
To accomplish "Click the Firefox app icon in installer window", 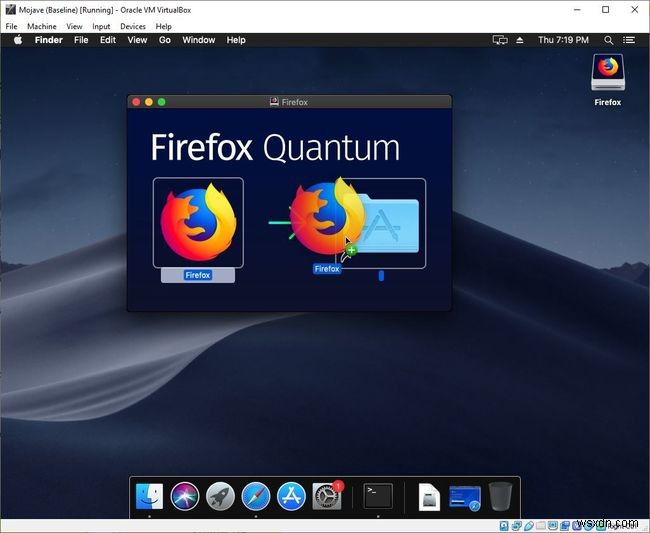I will [198, 223].
